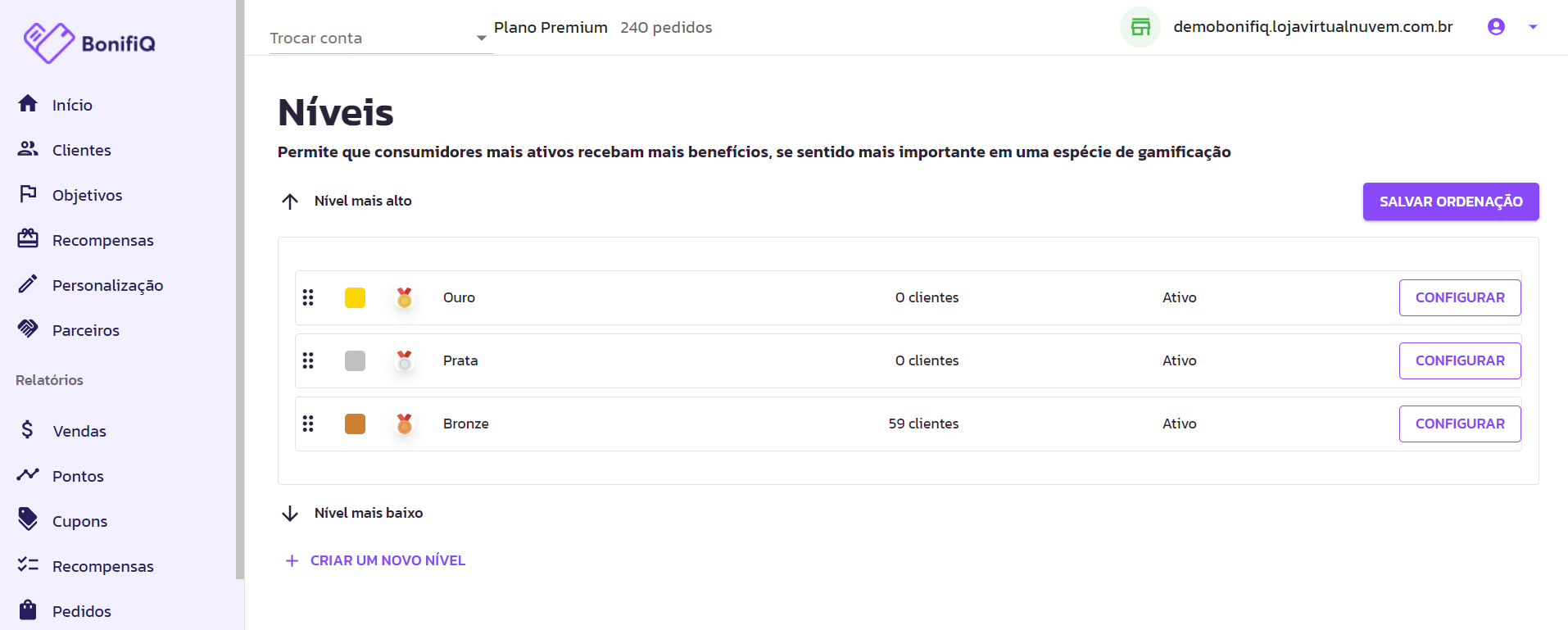Click the SALVAR ORDENAÇÃO button

coord(1451,202)
